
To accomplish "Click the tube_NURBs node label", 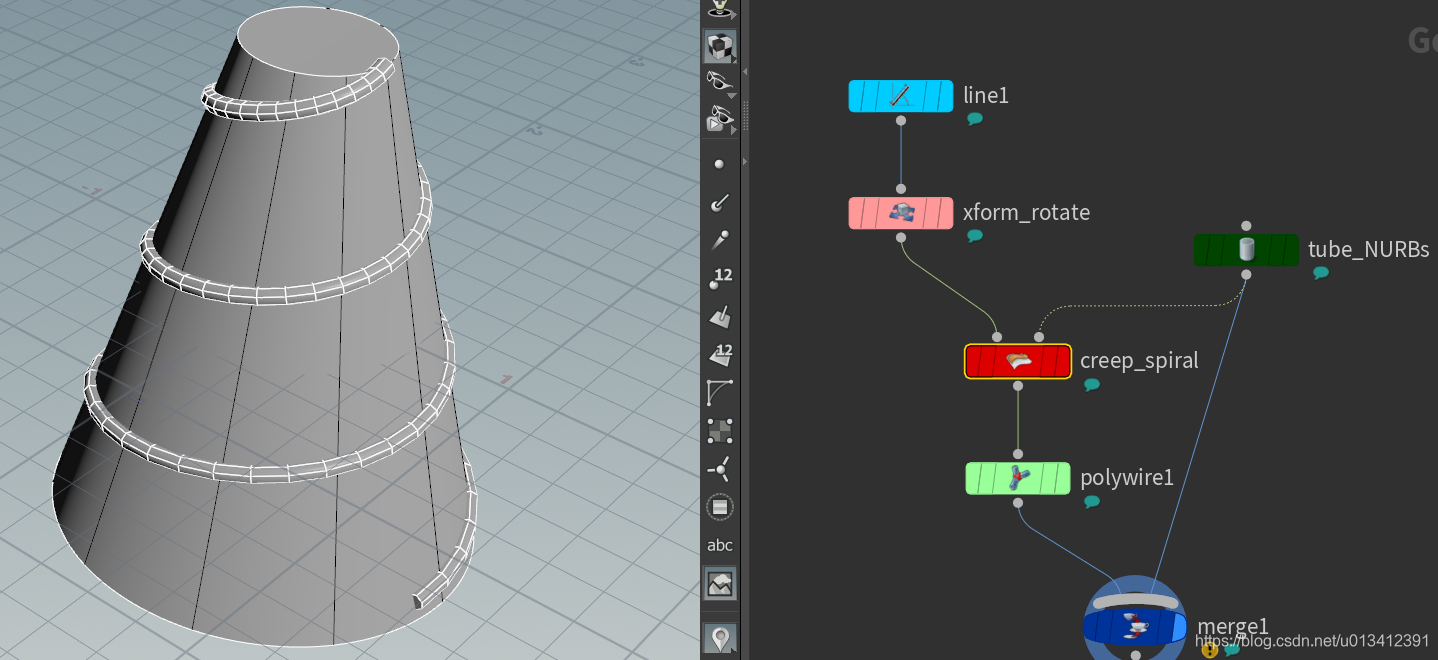I will click(1369, 249).
